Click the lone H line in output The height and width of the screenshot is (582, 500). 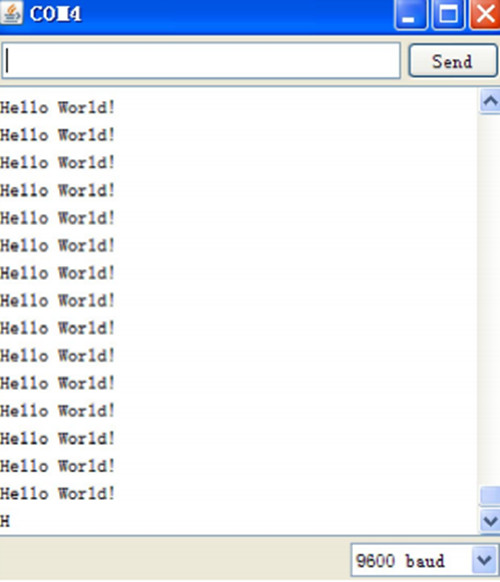point(5,521)
